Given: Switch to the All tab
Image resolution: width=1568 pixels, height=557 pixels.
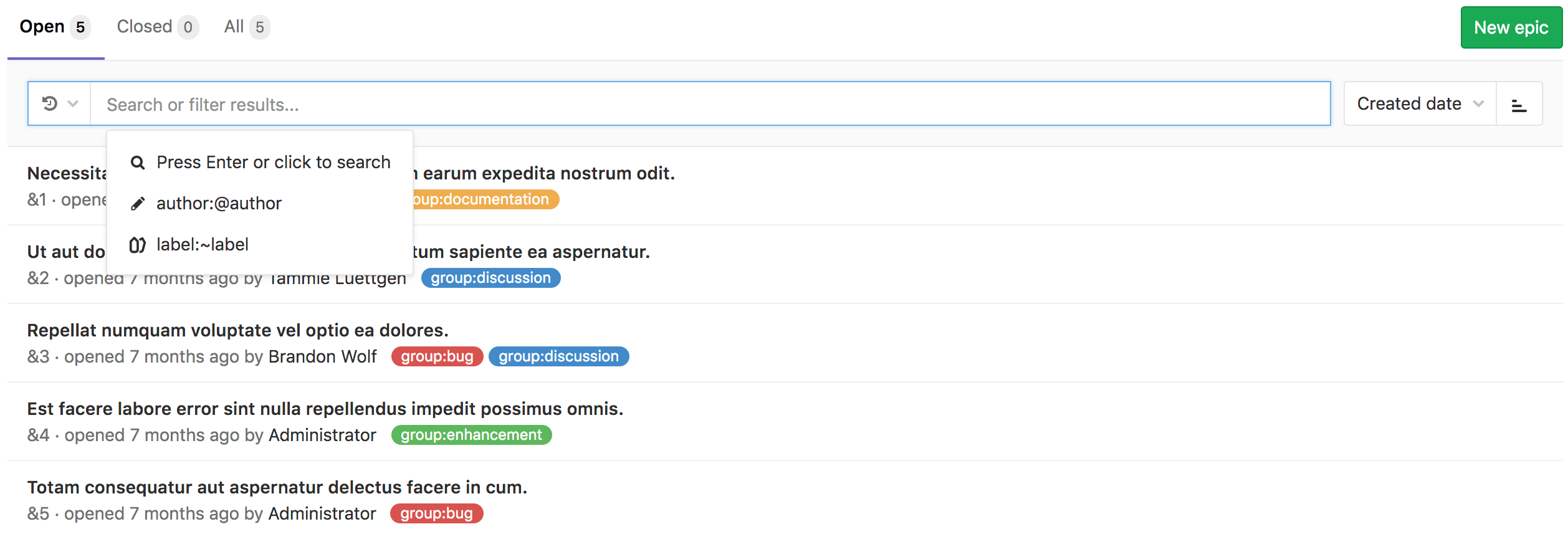Looking at the screenshot, I should point(234,26).
